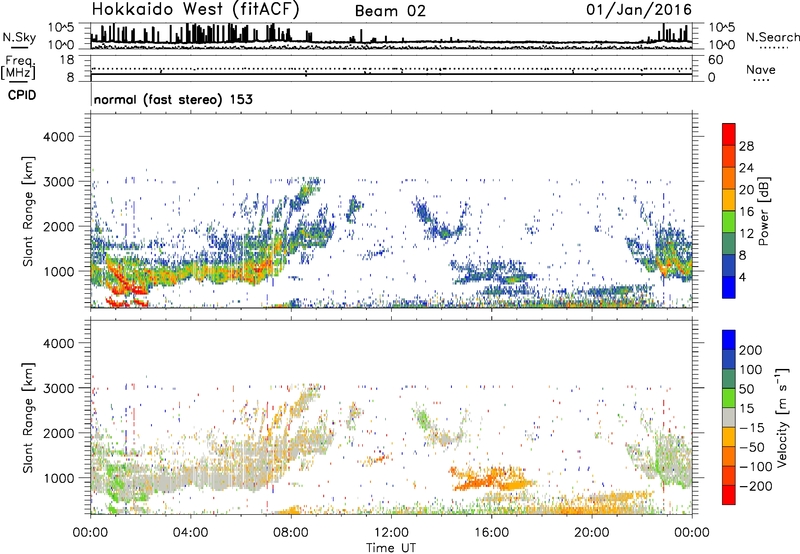Pick the red top segment of power colorbar
Screen dimensions: 800x554
tap(729, 134)
